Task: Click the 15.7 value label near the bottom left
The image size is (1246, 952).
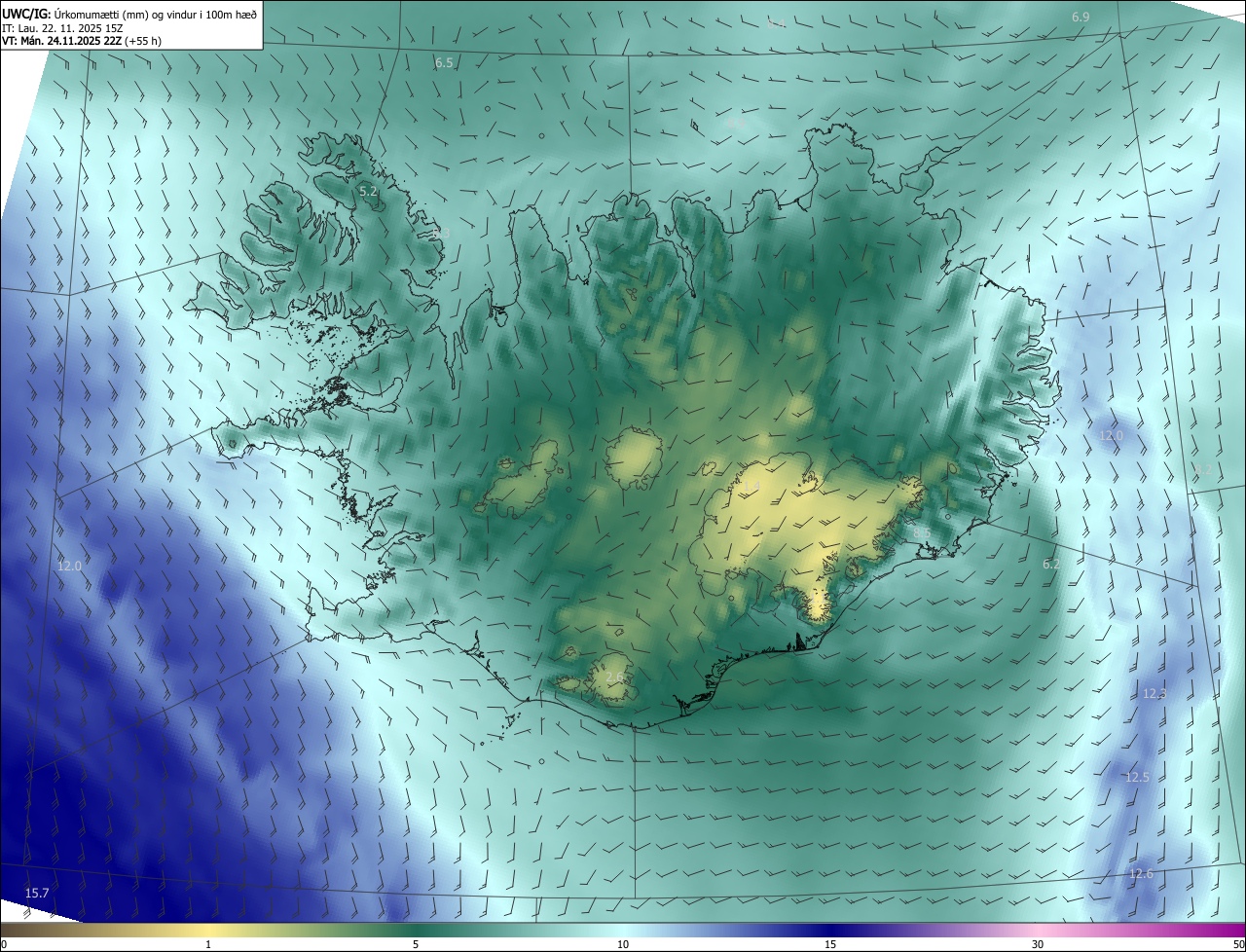Action: 37,893
